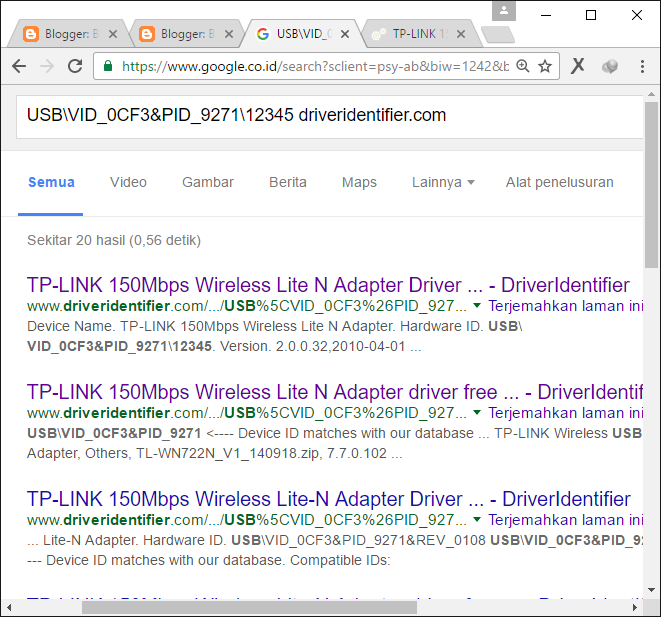Click the X extension icon in toolbar
This screenshot has height=617, width=661.
pyautogui.click(x=578, y=66)
